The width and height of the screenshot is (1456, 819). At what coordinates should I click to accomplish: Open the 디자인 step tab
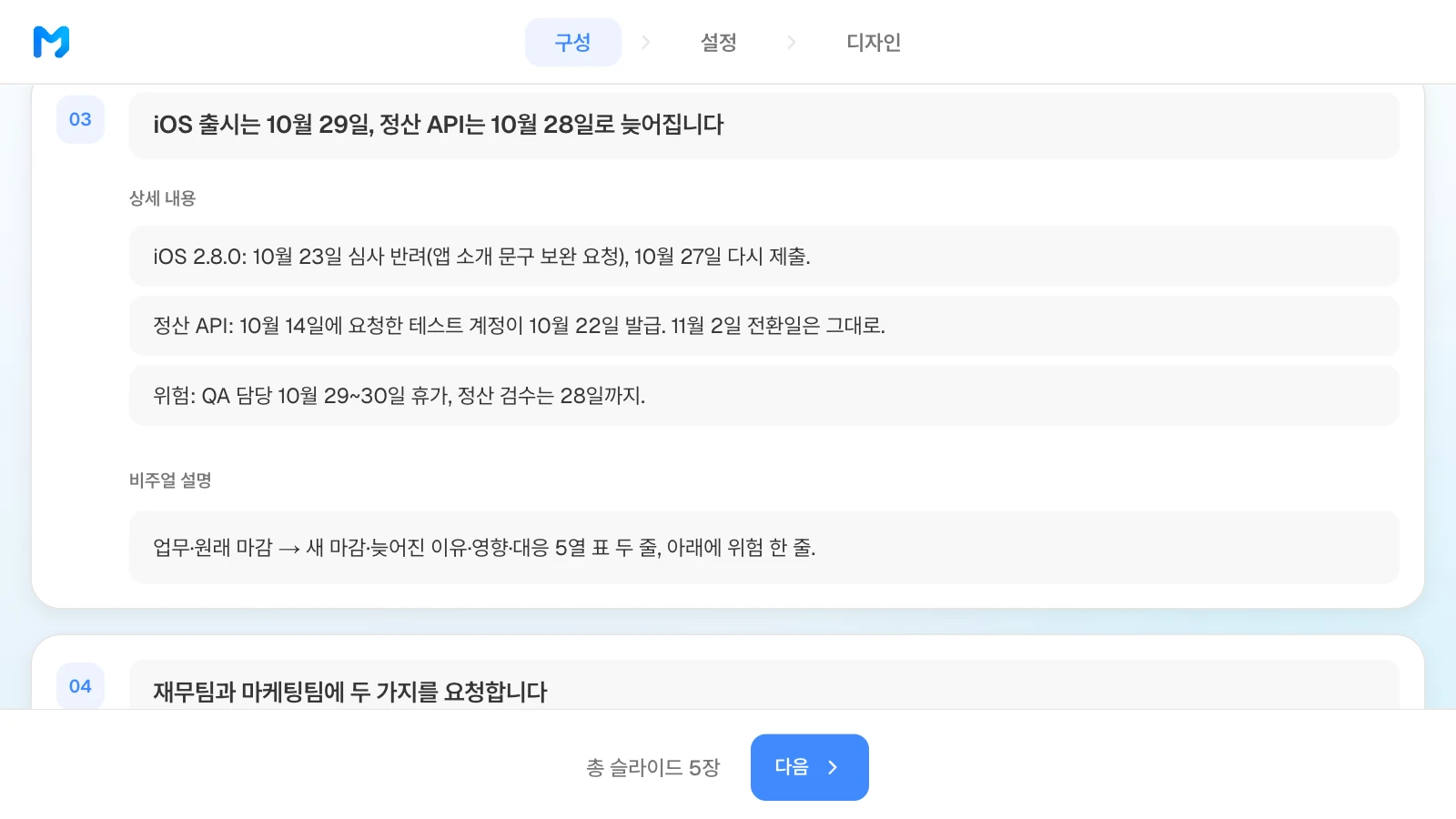click(x=874, y=42)
